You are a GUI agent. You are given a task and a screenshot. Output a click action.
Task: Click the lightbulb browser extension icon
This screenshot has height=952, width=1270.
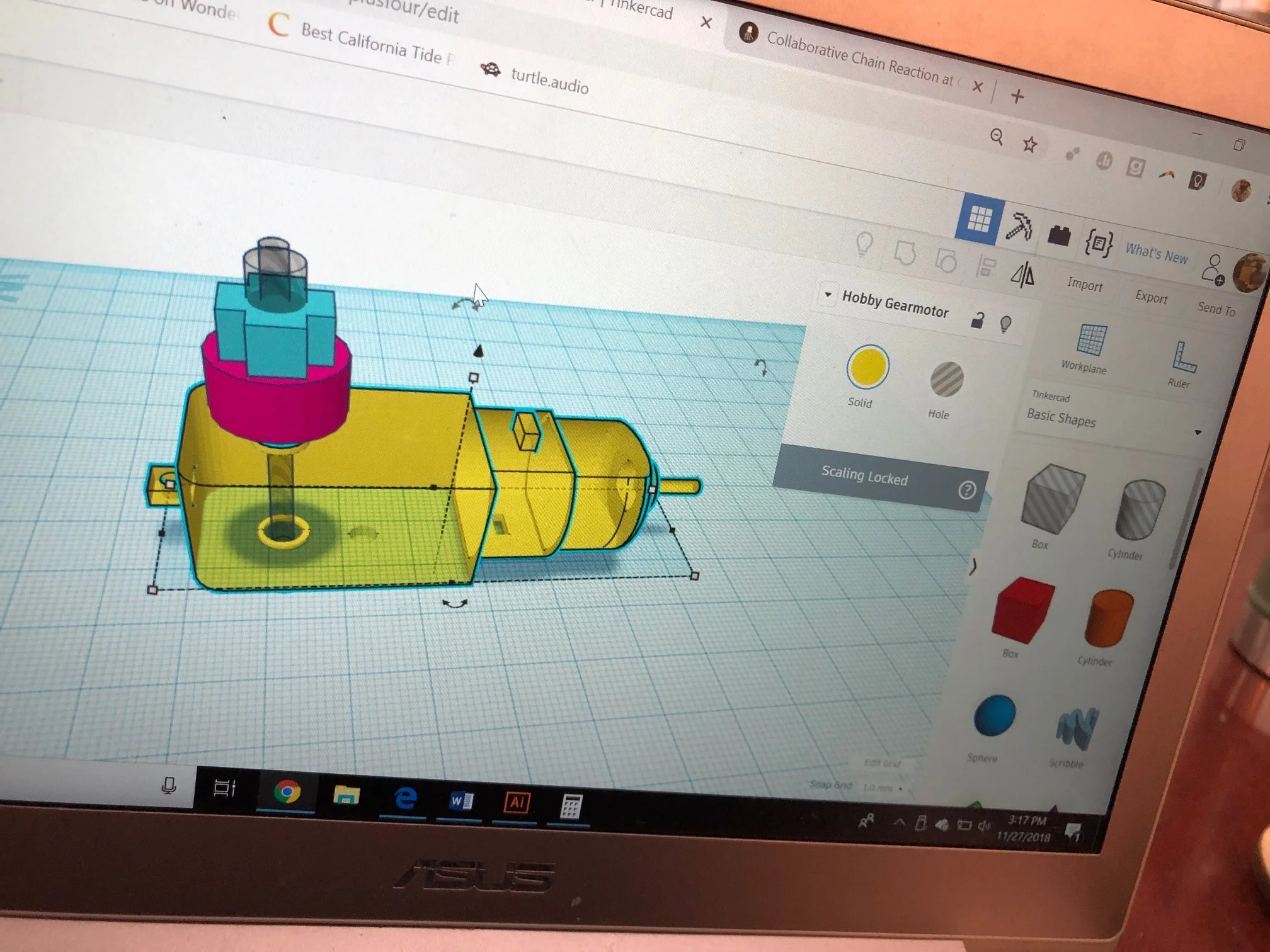[1197, 181]
